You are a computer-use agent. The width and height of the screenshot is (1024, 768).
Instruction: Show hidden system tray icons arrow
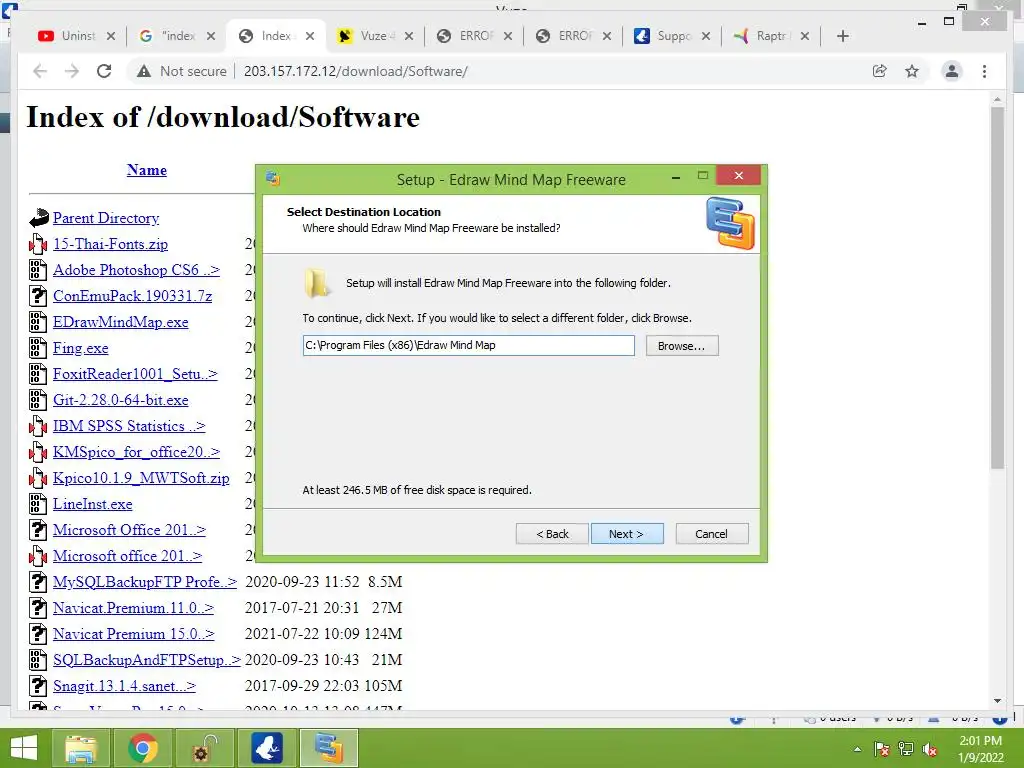point(857,749)
